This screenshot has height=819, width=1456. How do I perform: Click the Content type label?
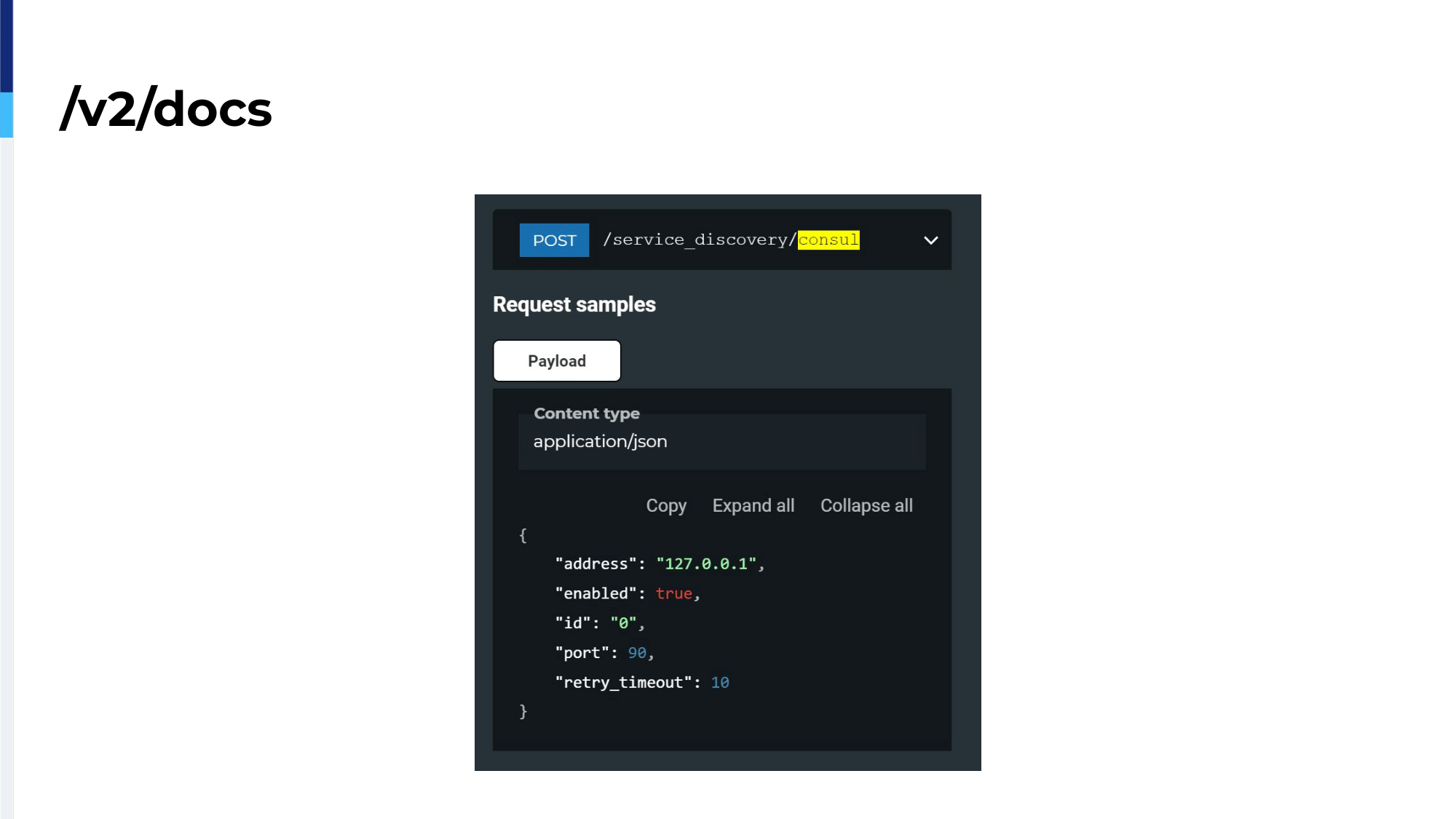coord(587,414)
